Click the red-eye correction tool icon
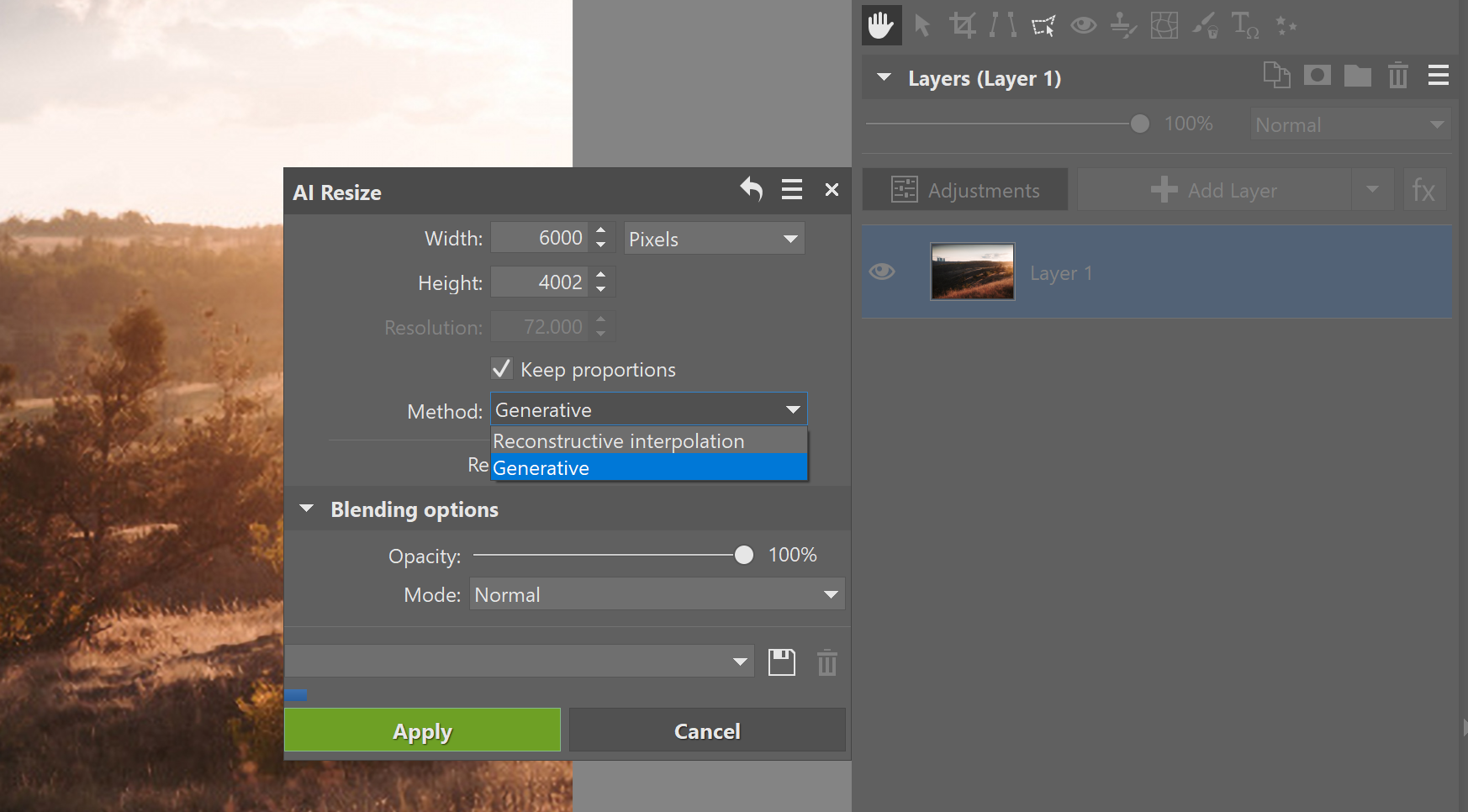The width and height of the screenshot is (1468, 812). [1083, 25]
